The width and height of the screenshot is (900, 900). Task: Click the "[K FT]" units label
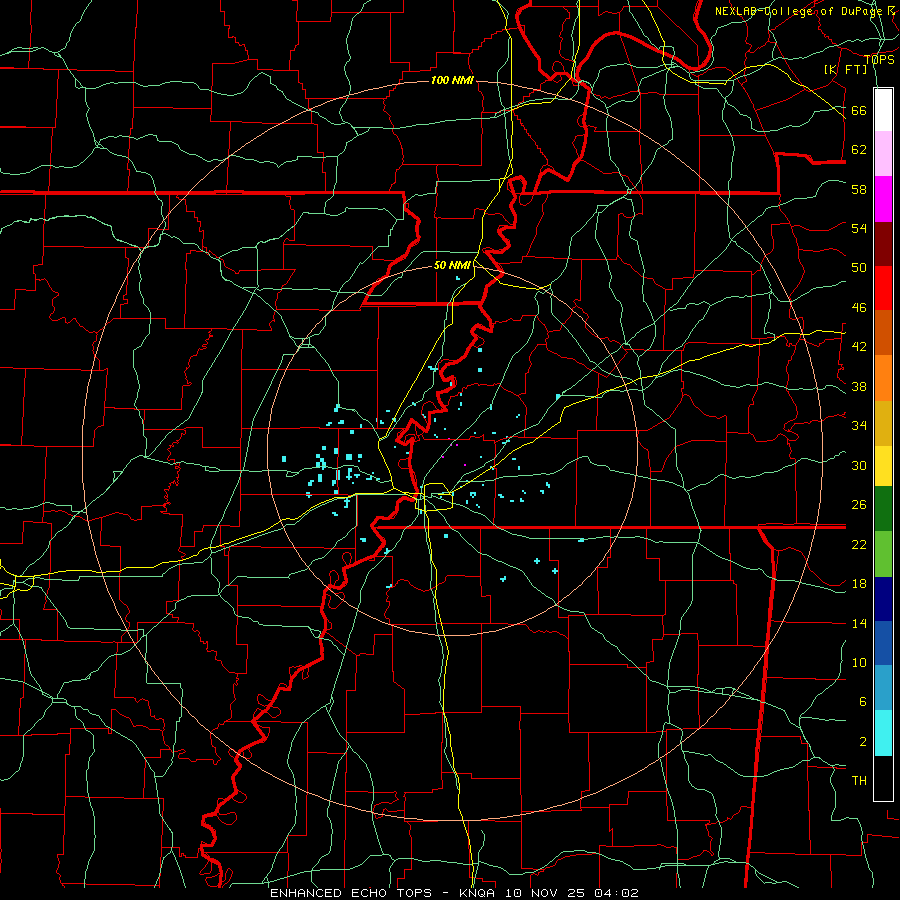click(845, 69)
